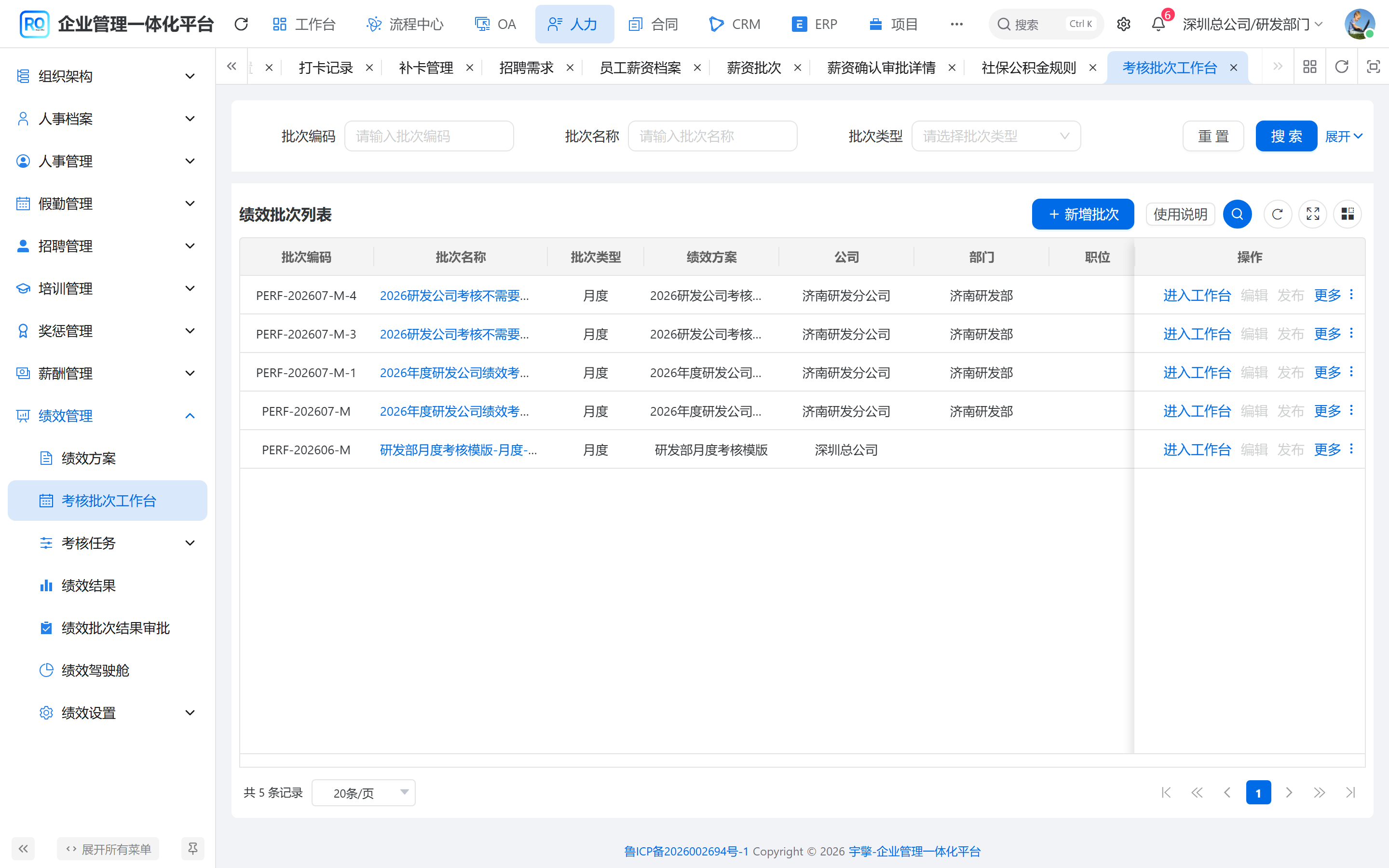Open more-actions dots for PERF-202607-M-4
Image resolution: width=1389 pixels, height=868 pixels.
pyautogui.click(x=1352, y=295)
